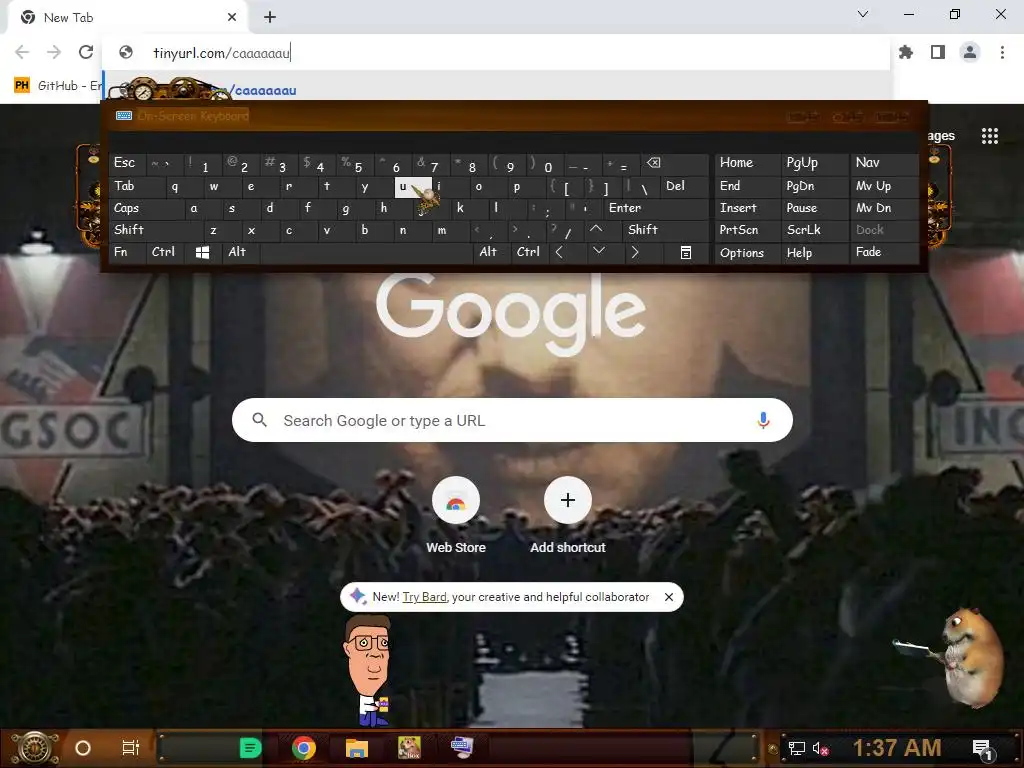
Task: Click the Enter key on the keyboard
Action: pyautogui.click(x=655, y=208)
